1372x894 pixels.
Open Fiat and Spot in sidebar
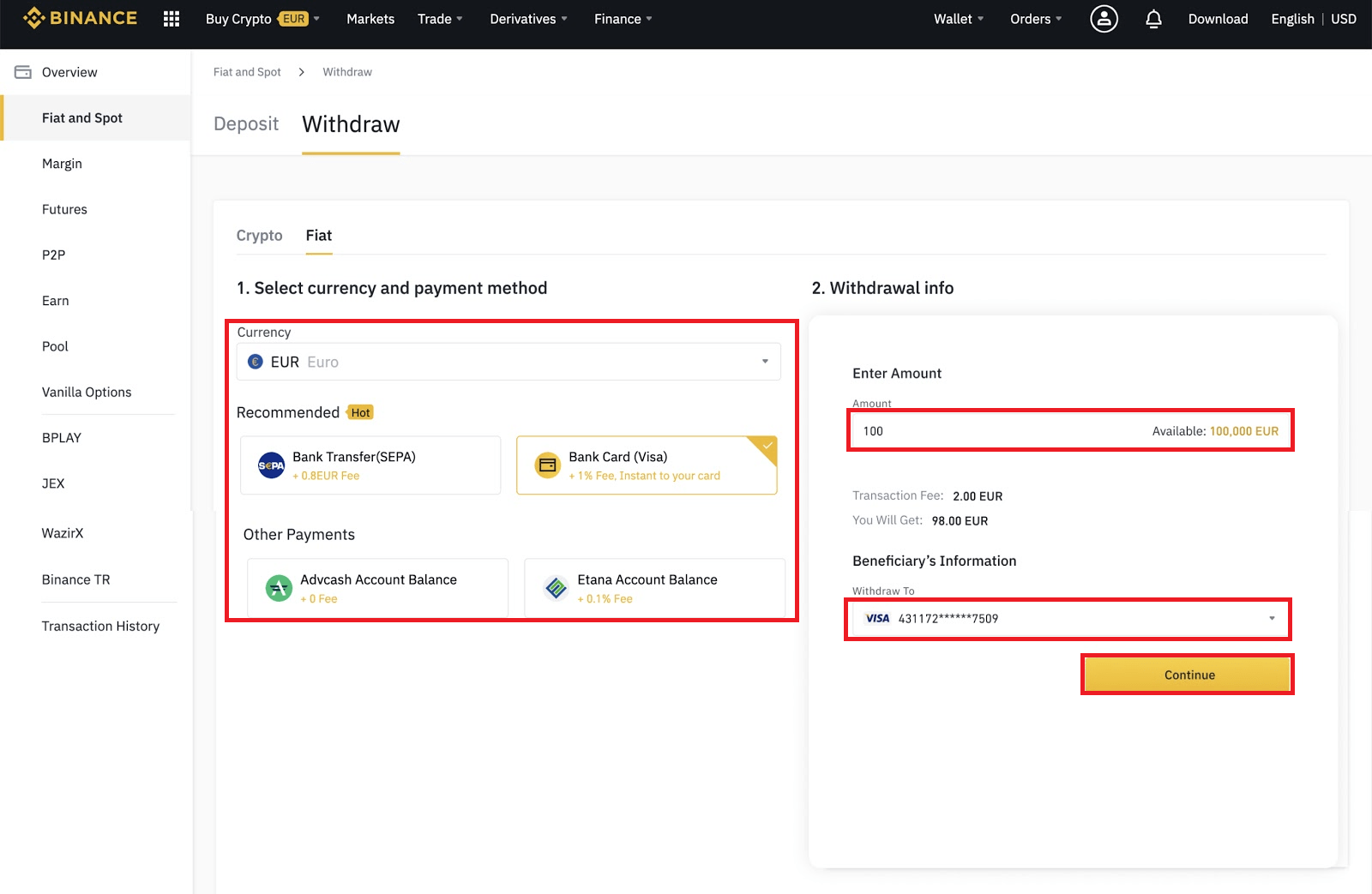tap(95, 117)
